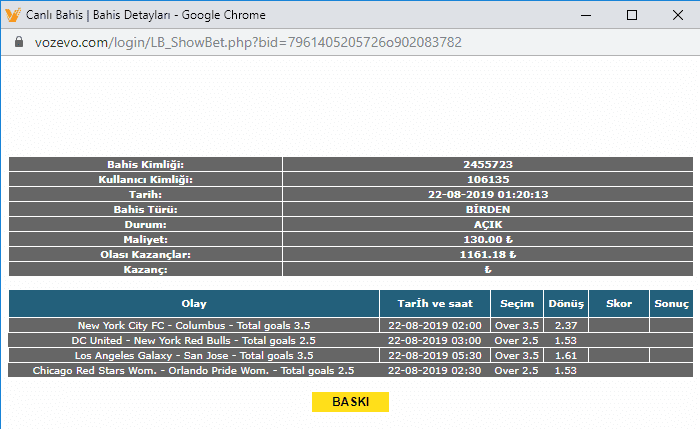Click the 1.53 odds for DC United row
Screen dimensions: 700x429
[x=566, y=341]
